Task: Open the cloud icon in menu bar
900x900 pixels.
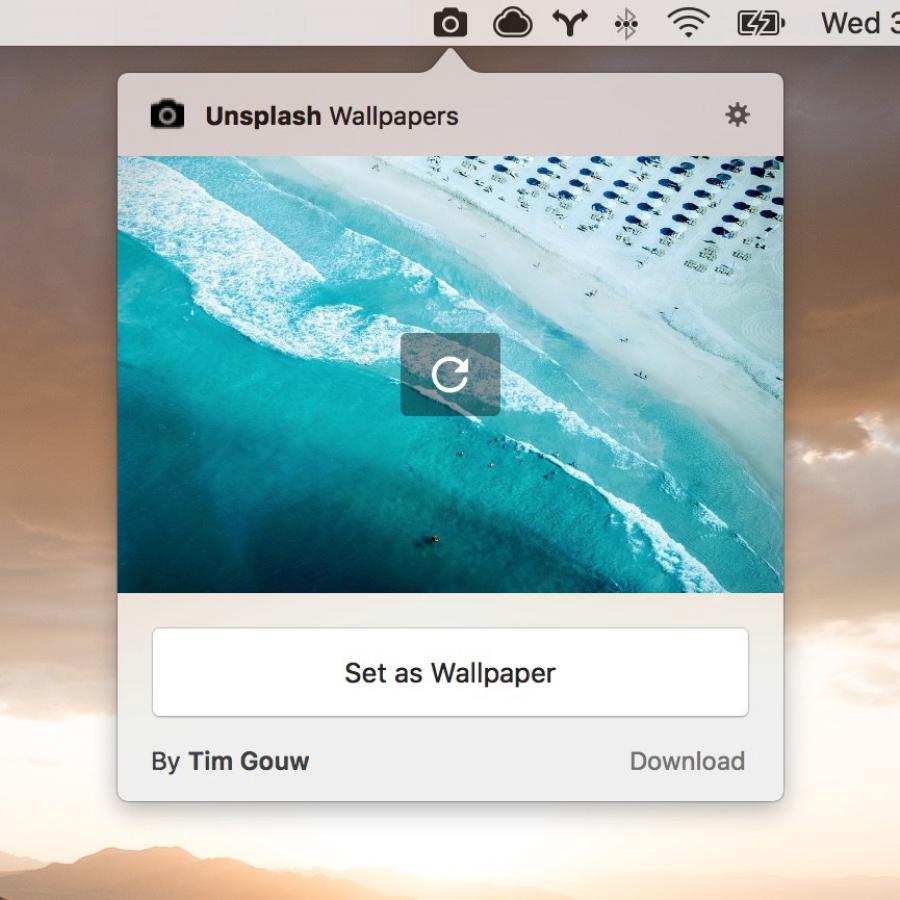Action: (x=512, y=22)
